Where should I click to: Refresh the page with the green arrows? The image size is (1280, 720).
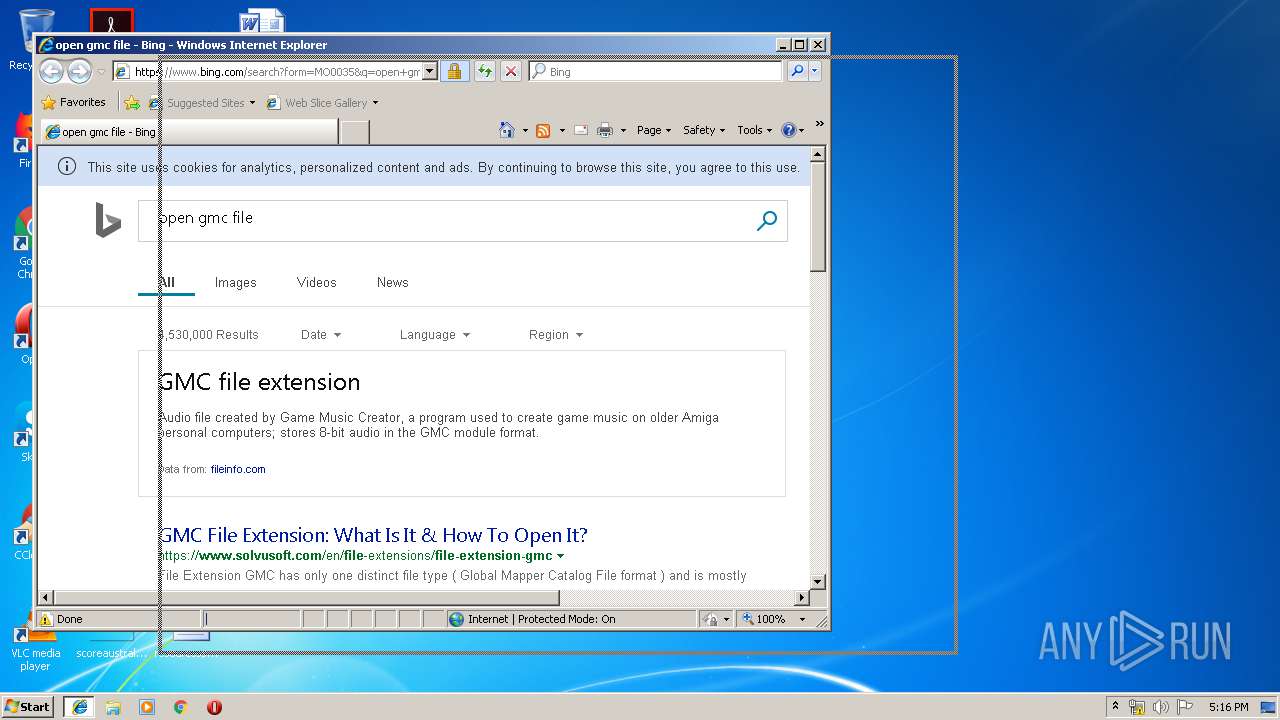(484, 71)
